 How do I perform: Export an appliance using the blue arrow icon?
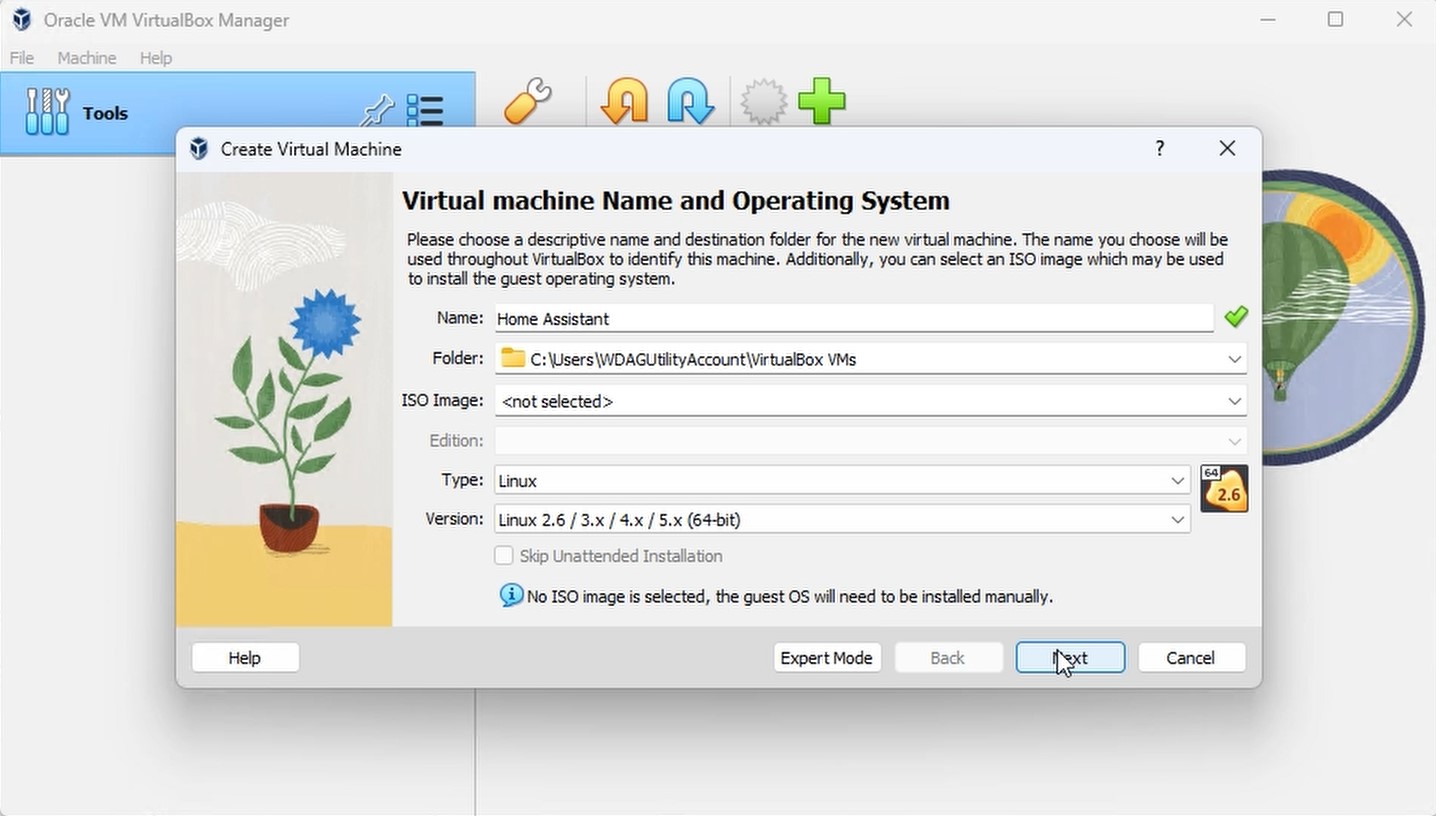click(690, 101)
